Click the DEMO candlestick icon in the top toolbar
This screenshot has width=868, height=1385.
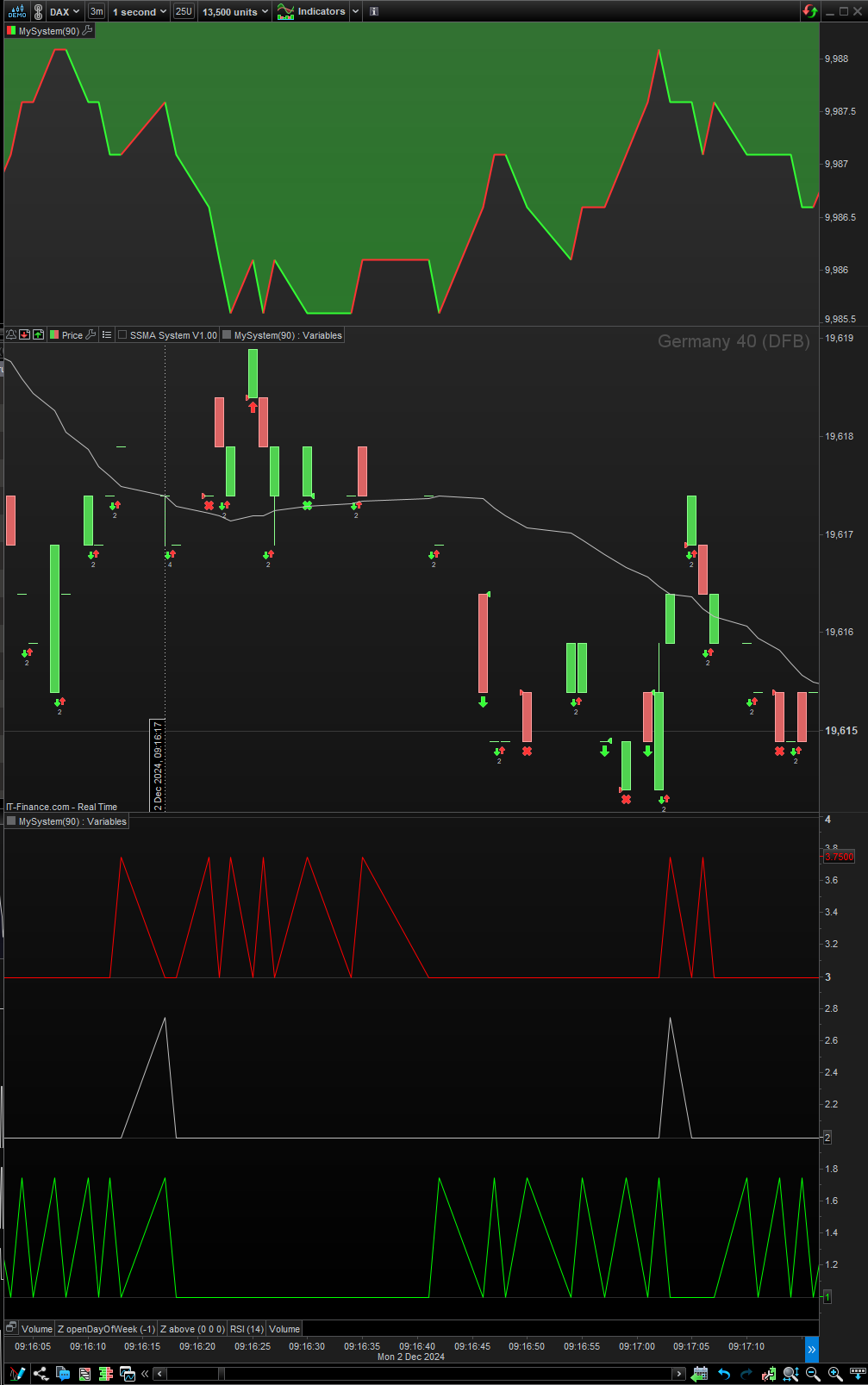point(16,11)
